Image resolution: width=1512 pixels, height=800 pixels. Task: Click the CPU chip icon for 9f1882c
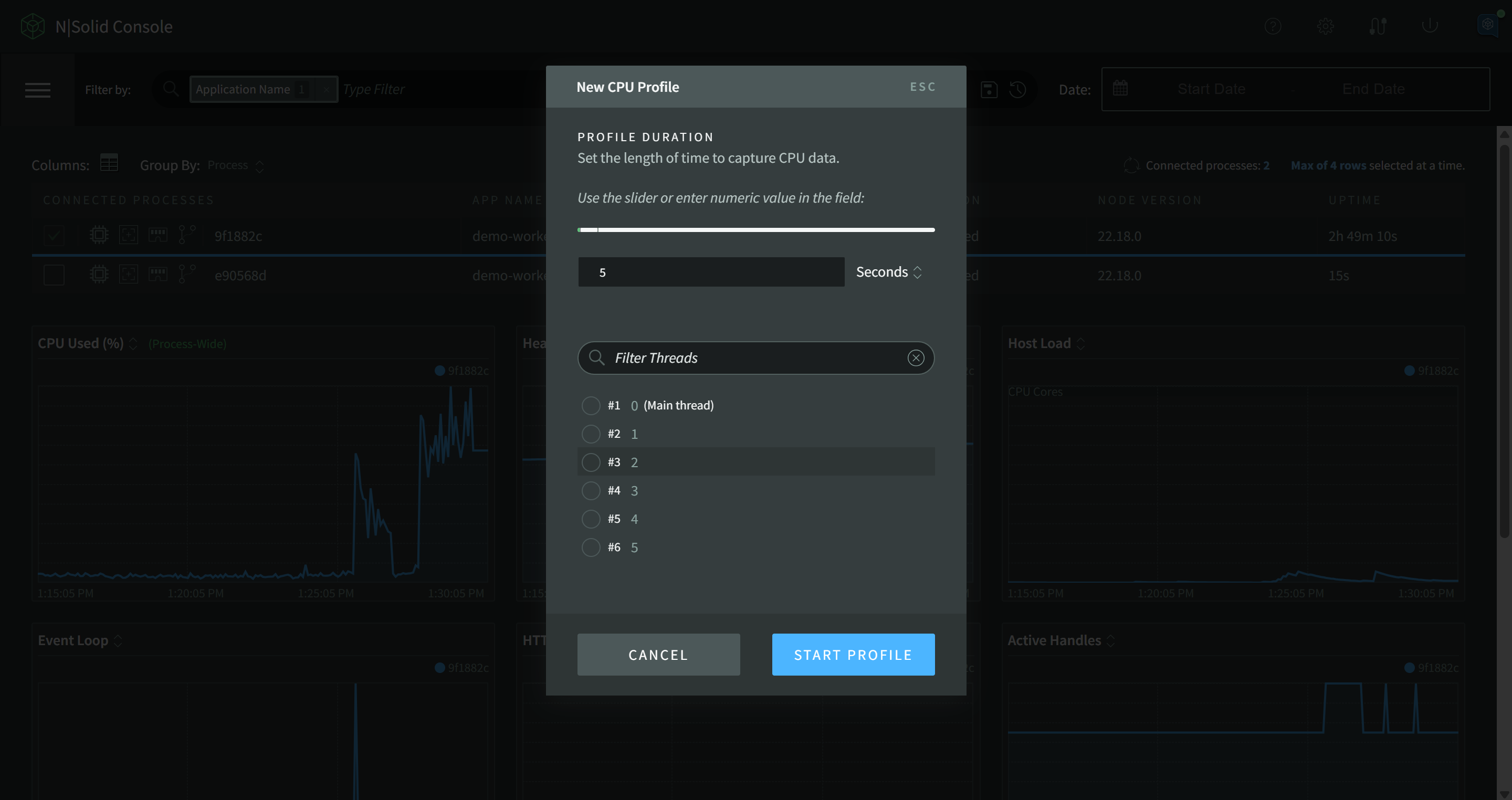click(x=99, y=235)
